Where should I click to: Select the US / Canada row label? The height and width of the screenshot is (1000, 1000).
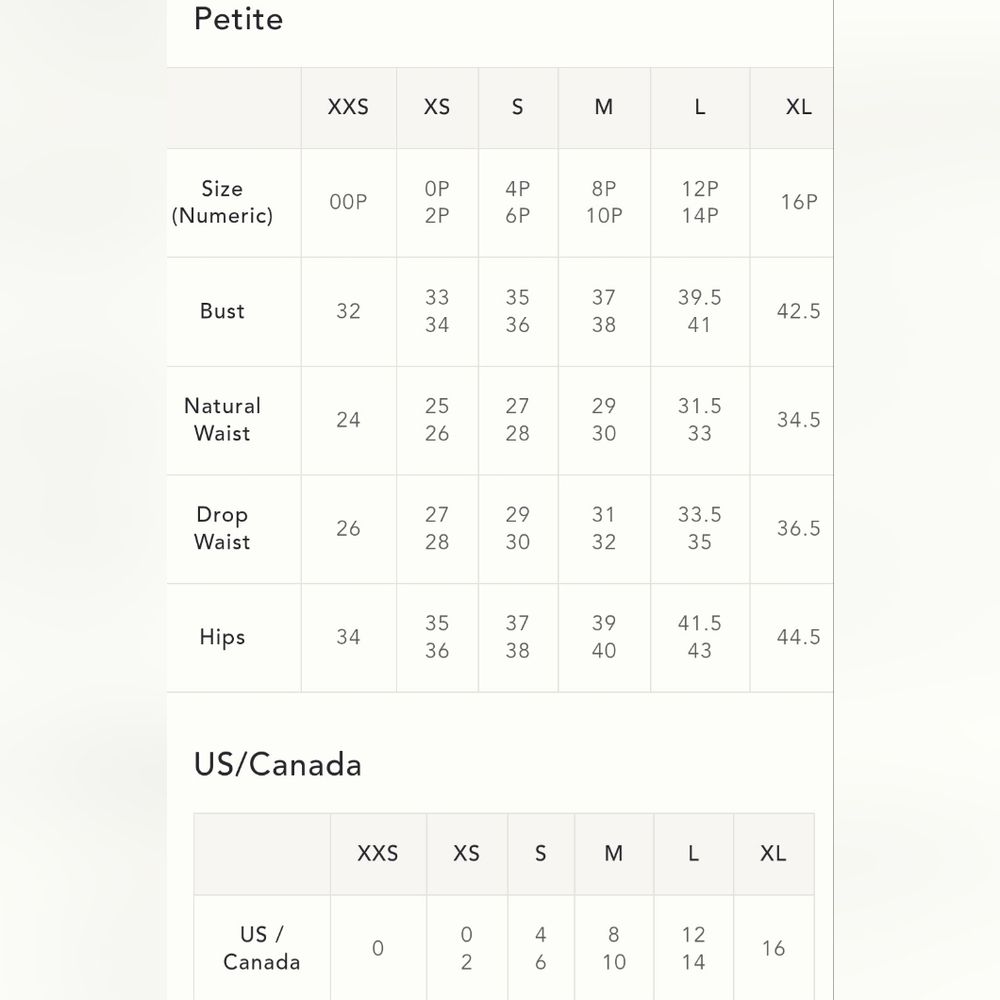261,948
